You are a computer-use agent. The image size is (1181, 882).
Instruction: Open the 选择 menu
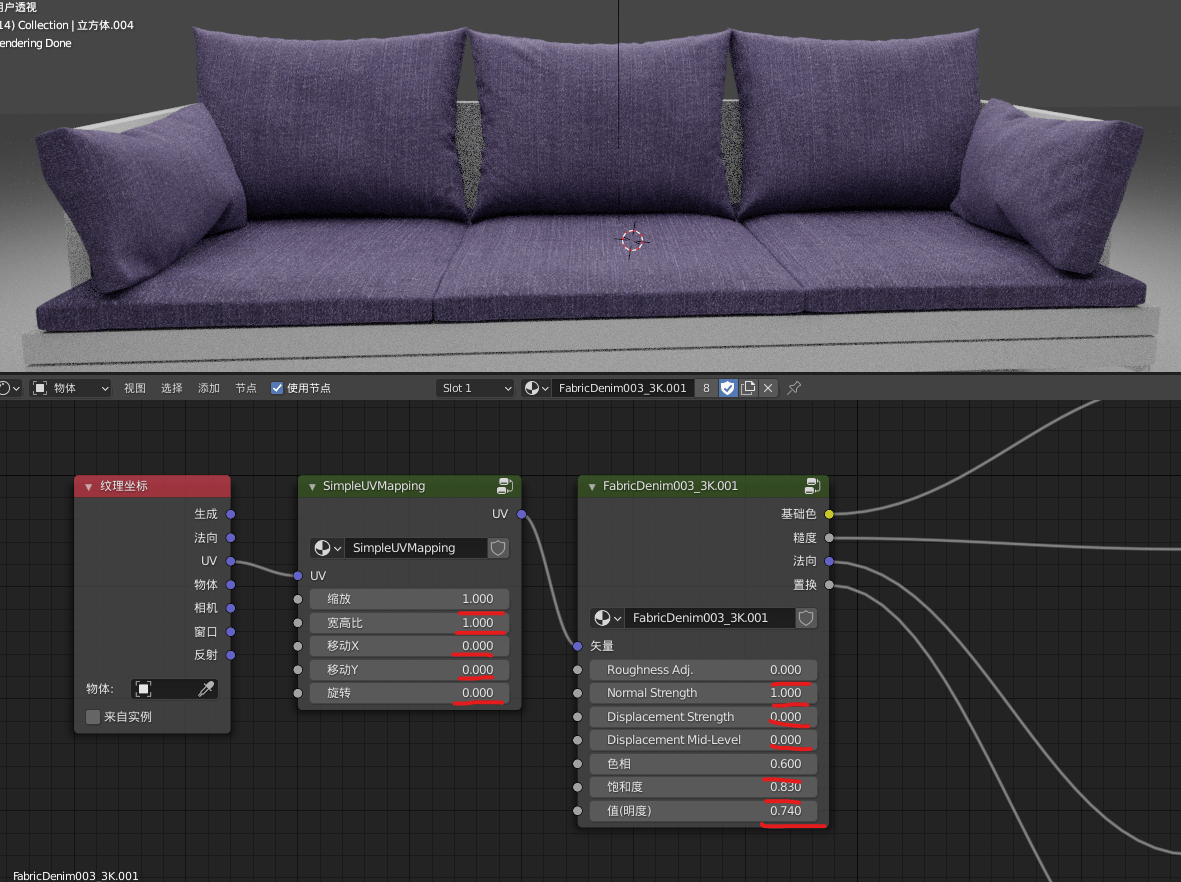[172, 388]
